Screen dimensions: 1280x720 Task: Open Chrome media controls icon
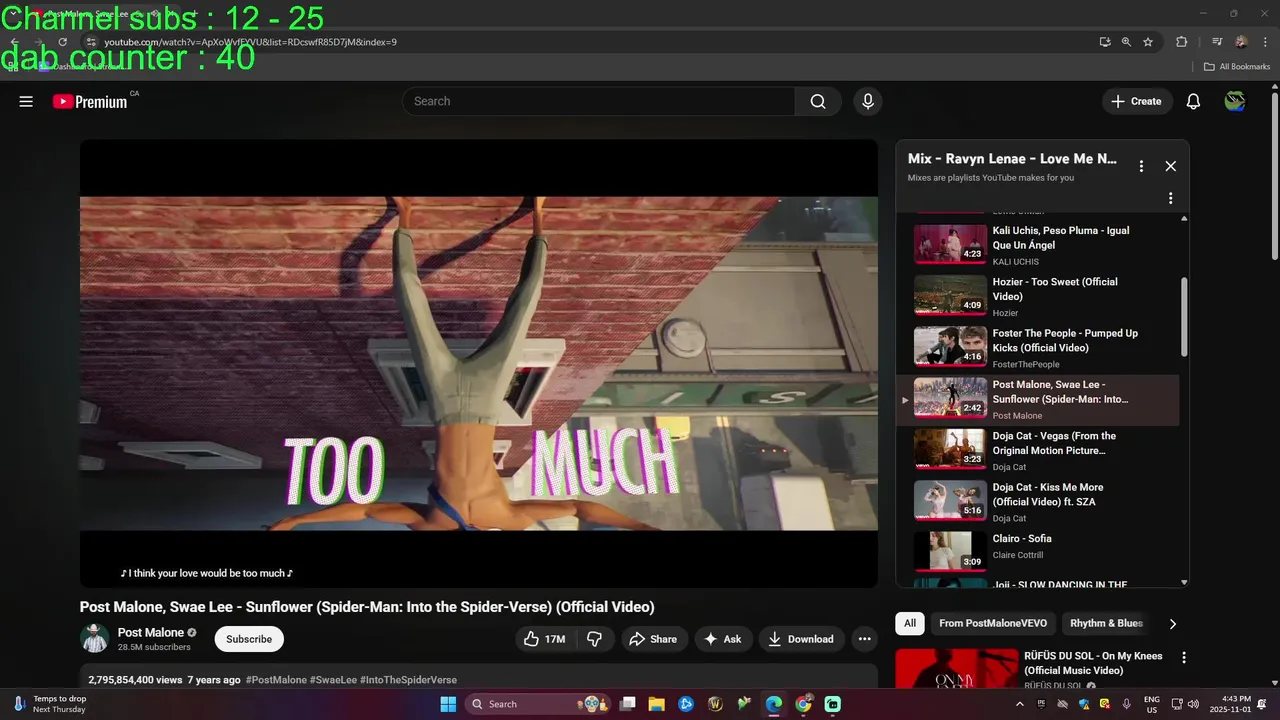(x=1217, y=42)
